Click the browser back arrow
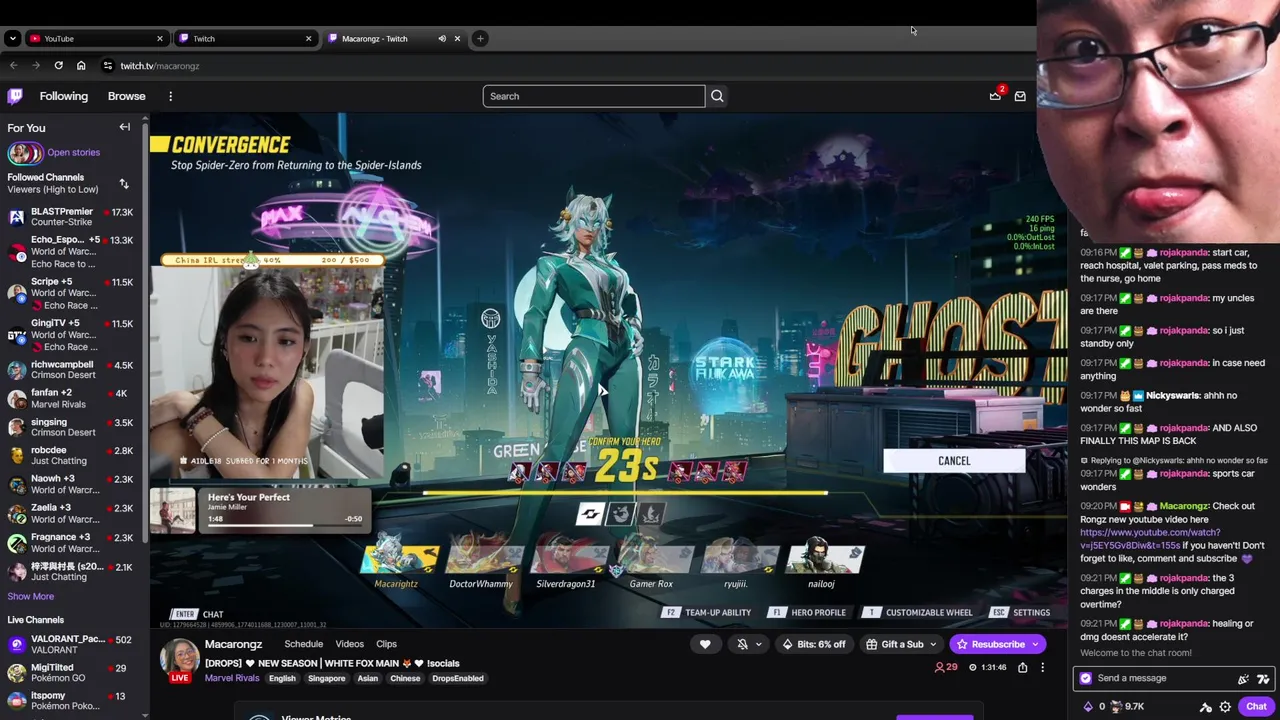This screenshot has height=720, width=1280. click(13, 66)
